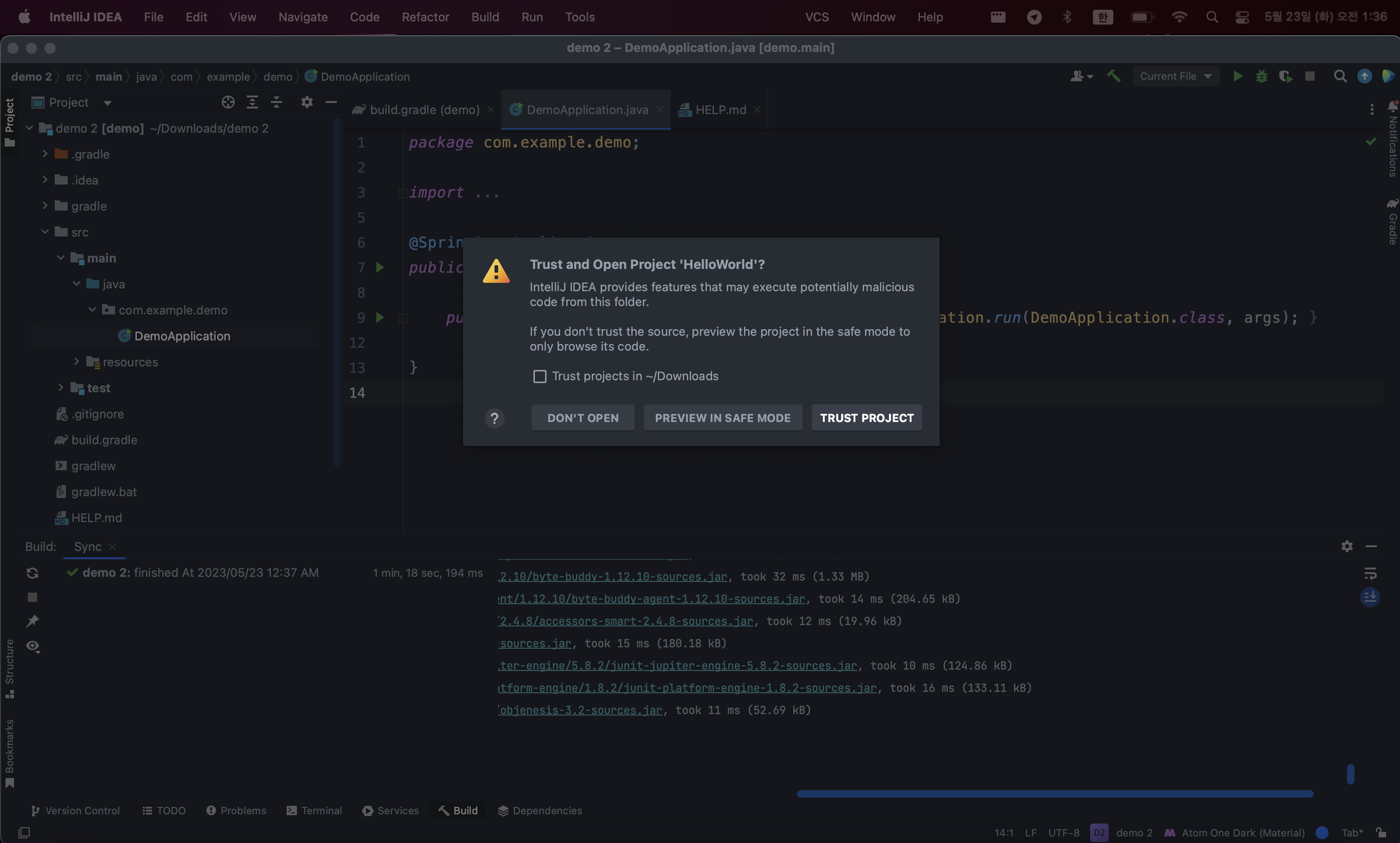Open Dependencies tool window
The height and width of the screenshot is (843, 1400).
(540, 811)
